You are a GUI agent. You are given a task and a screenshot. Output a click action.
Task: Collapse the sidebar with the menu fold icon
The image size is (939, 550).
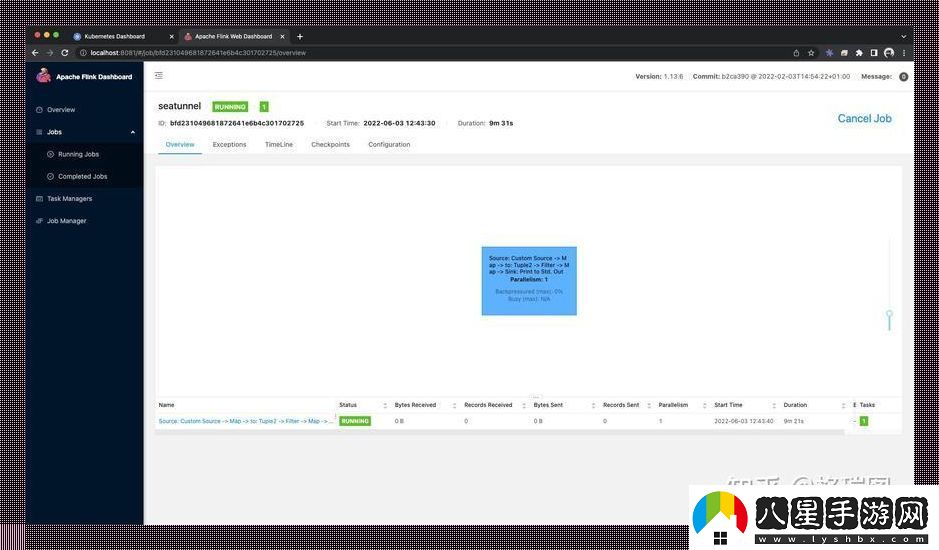(159, 75)
